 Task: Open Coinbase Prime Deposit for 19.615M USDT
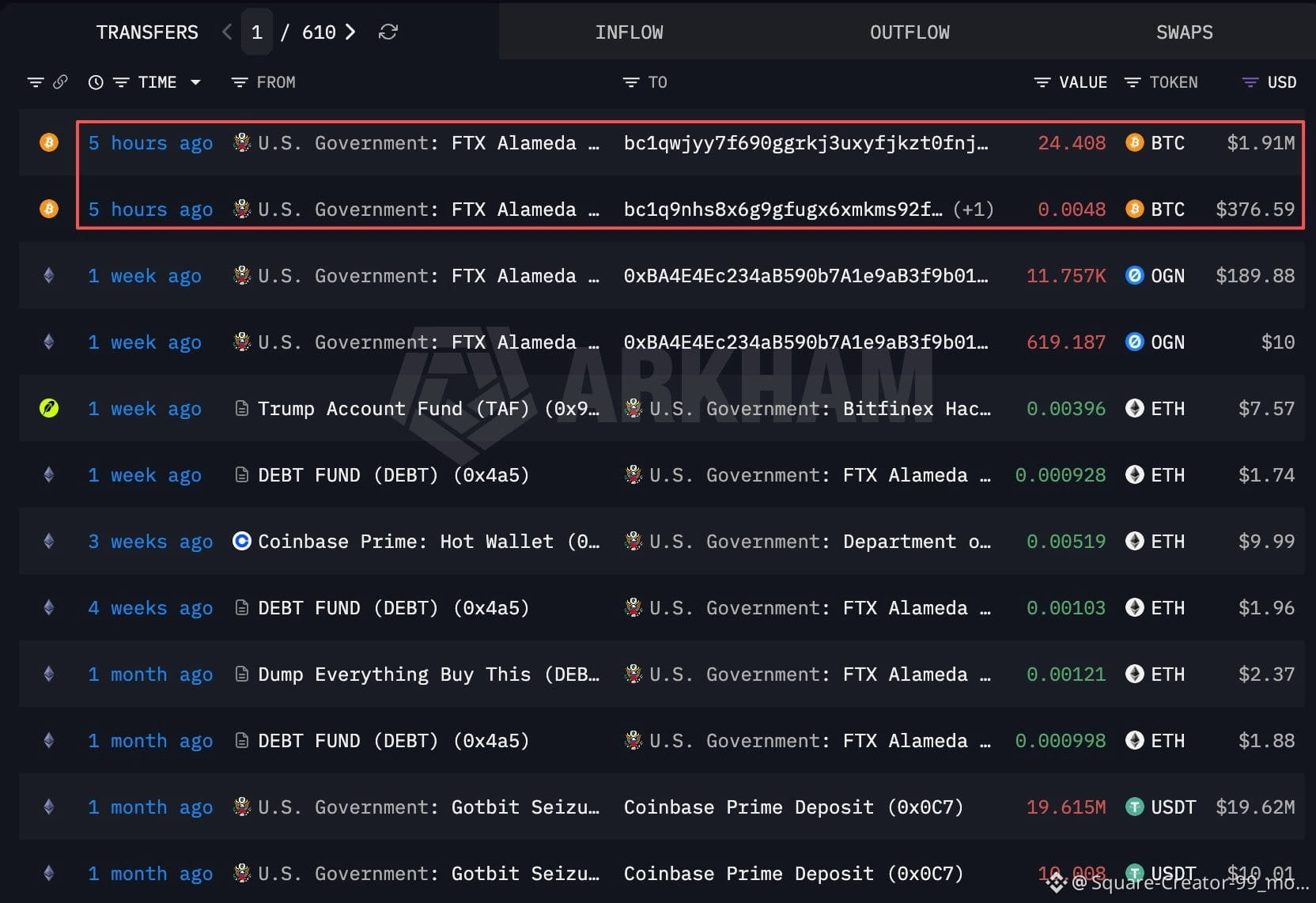click(793, 807)
